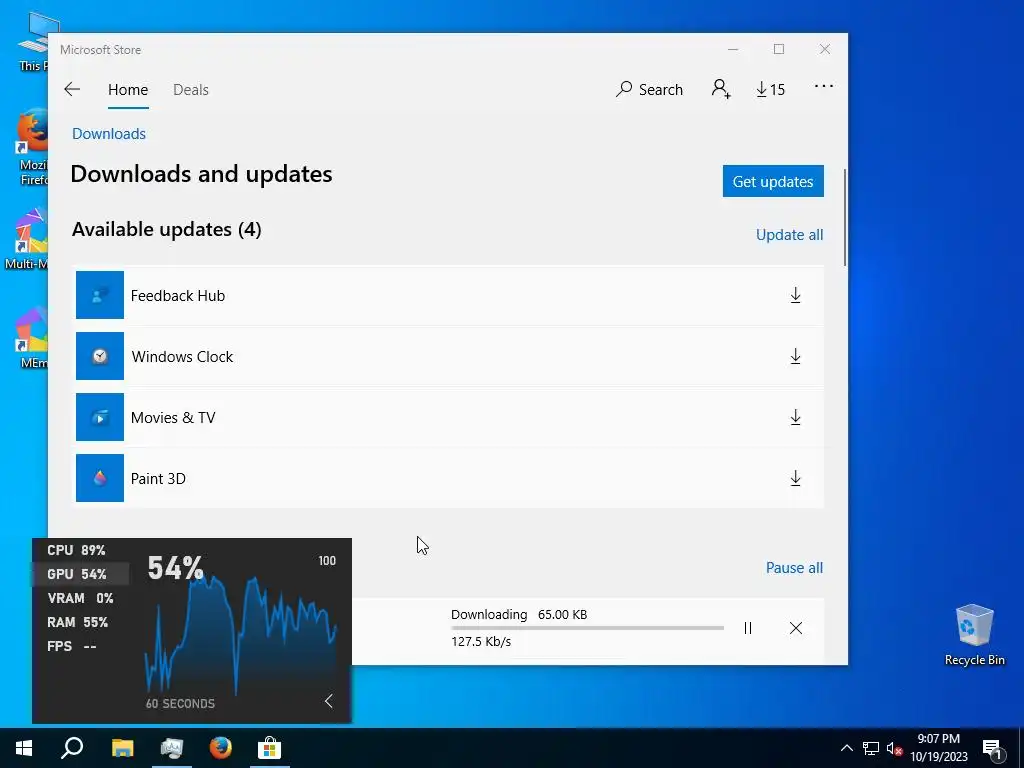Click the Store window vertical scrollbar
This screenshot has width=1024, height=768.
845,217
